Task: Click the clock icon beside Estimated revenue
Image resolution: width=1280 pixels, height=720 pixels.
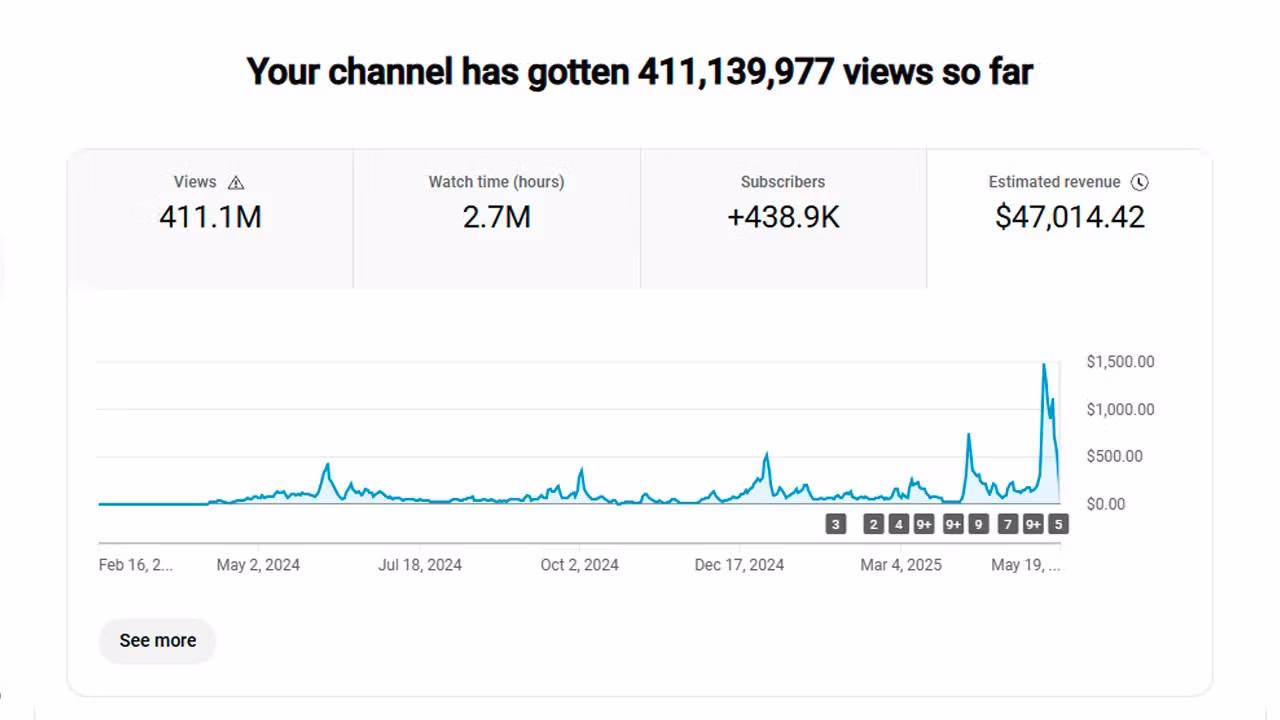Action: click(x=1139, y=182)
